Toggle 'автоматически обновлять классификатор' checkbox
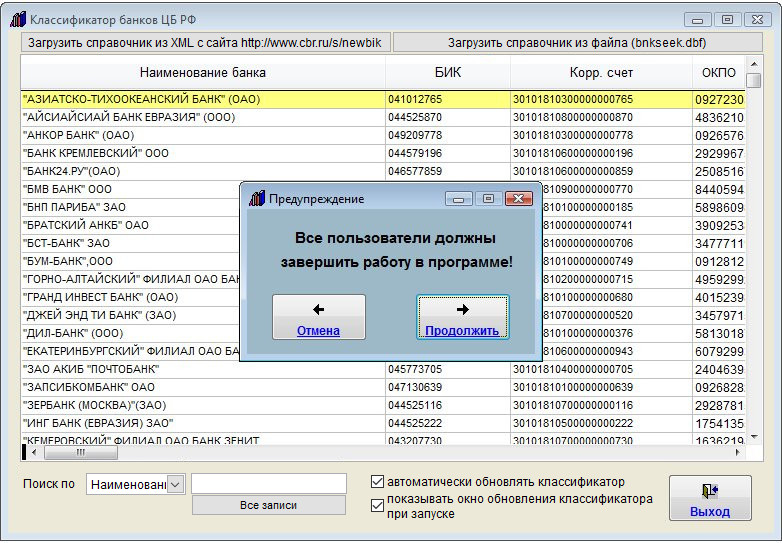Screen dimensions: 782x543 pos(377,482)
